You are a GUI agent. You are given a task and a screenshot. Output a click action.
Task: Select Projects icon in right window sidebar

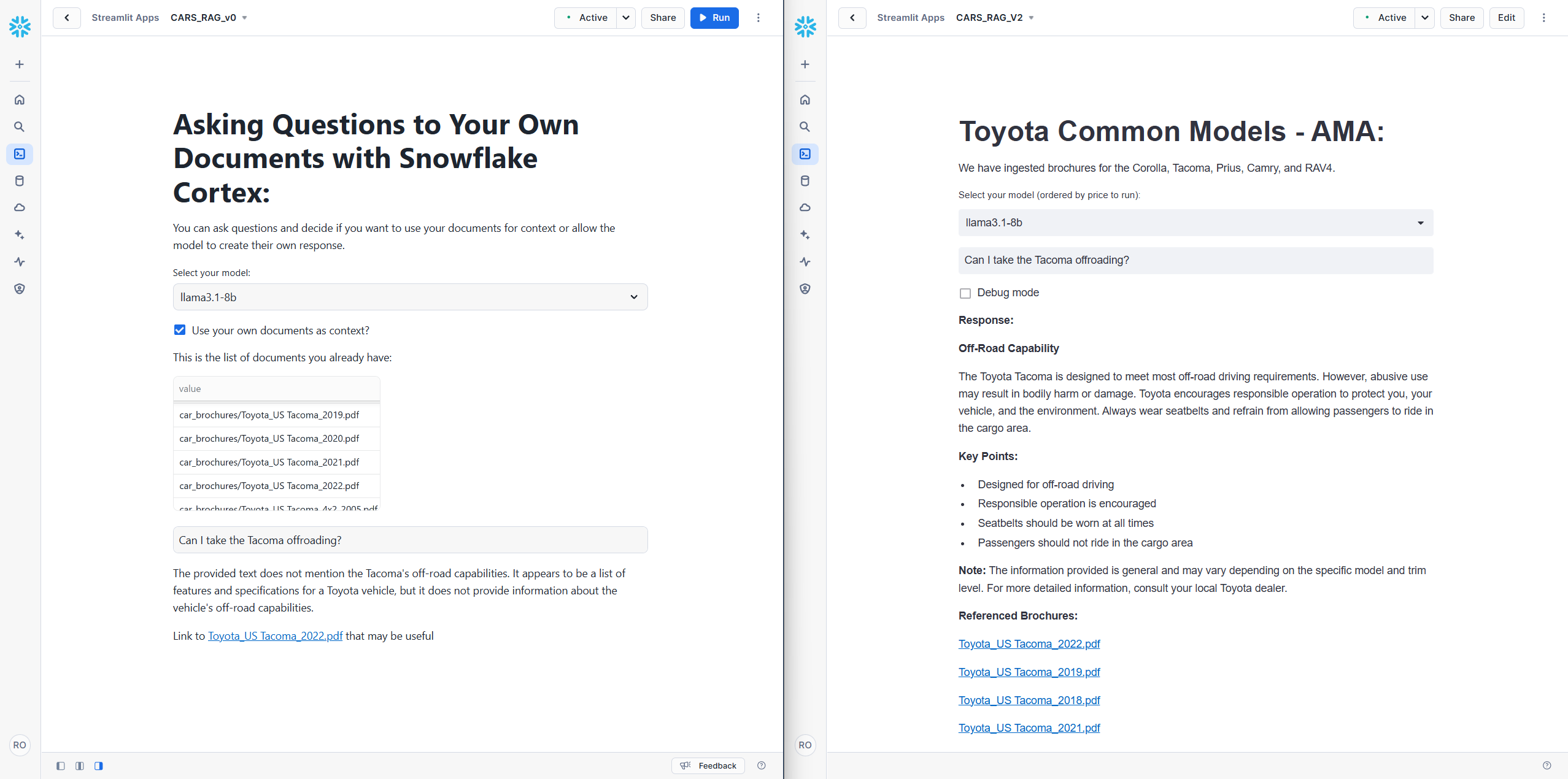click(805, 154)
